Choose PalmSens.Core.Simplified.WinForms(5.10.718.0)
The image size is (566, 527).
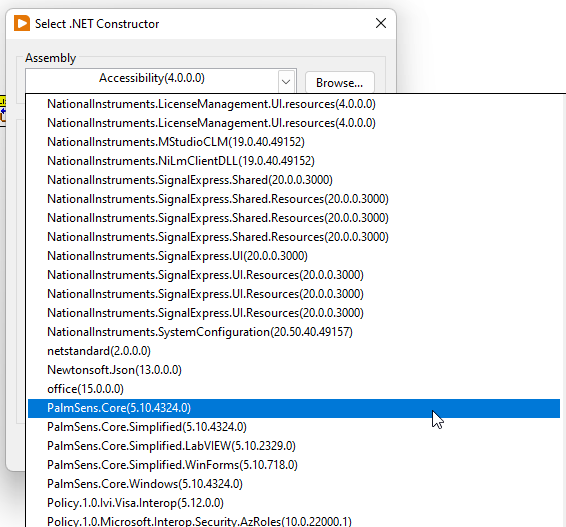[294, 465]
